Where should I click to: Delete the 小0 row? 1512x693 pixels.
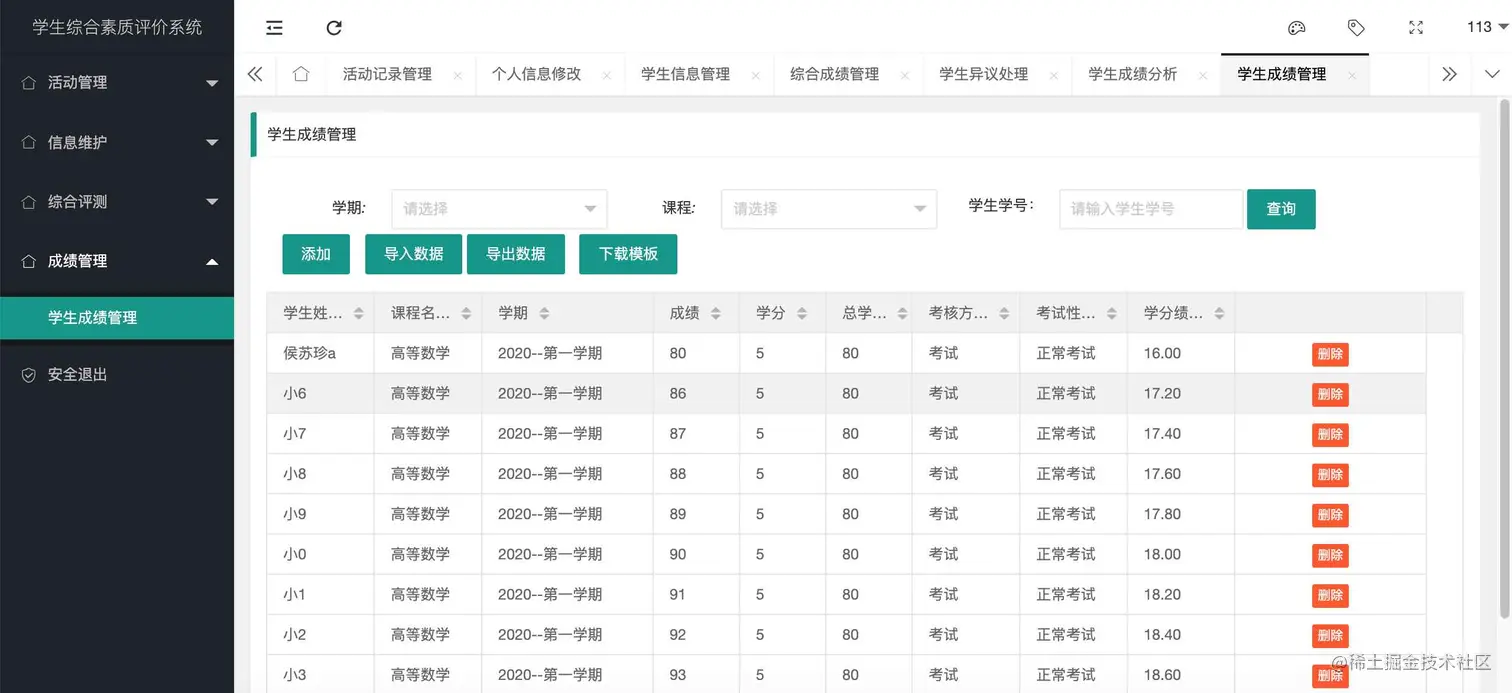pos(1330,555)
